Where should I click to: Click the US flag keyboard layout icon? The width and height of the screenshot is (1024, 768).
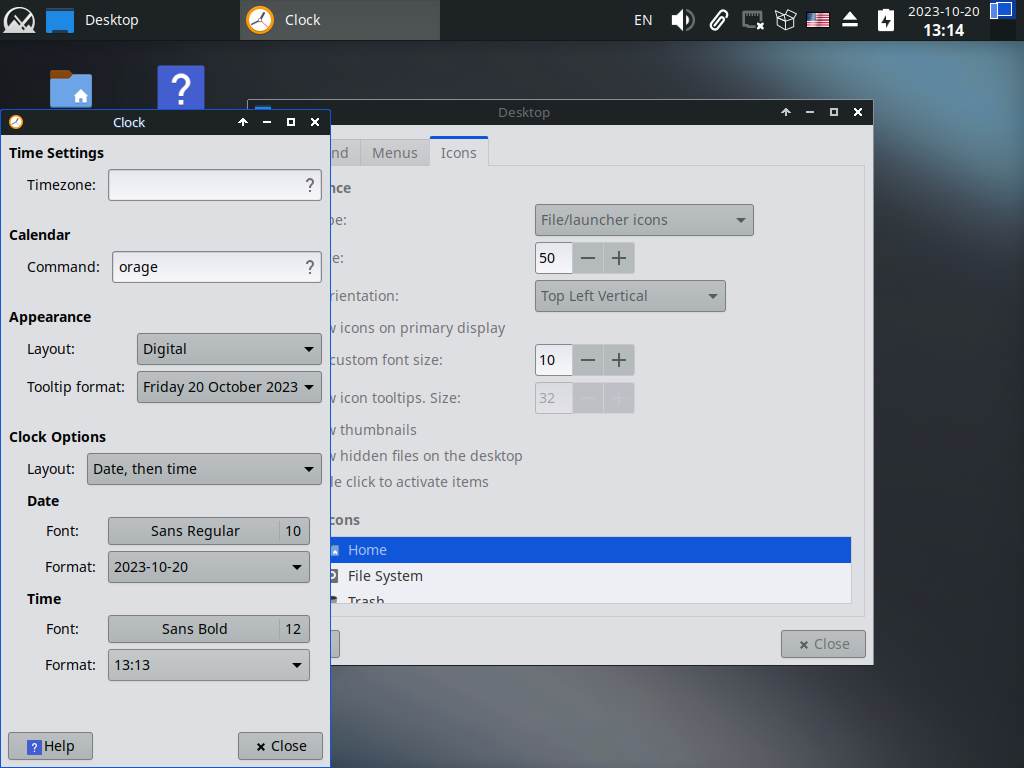click(818, 20)
